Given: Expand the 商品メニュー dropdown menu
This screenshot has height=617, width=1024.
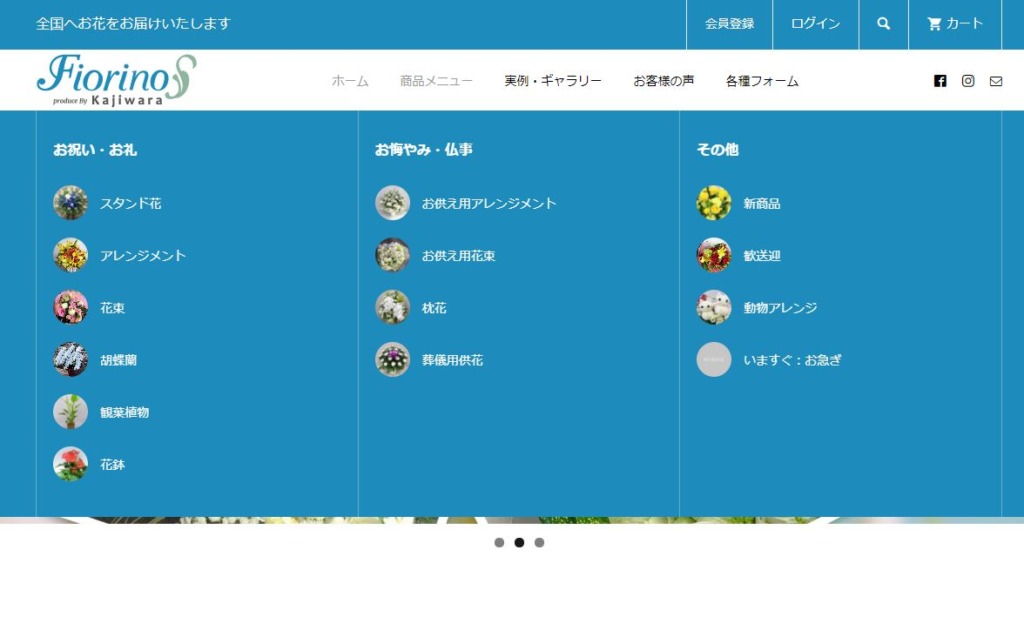Looking at the screenshot, I should pyautogui.click(x=436, y=81).
